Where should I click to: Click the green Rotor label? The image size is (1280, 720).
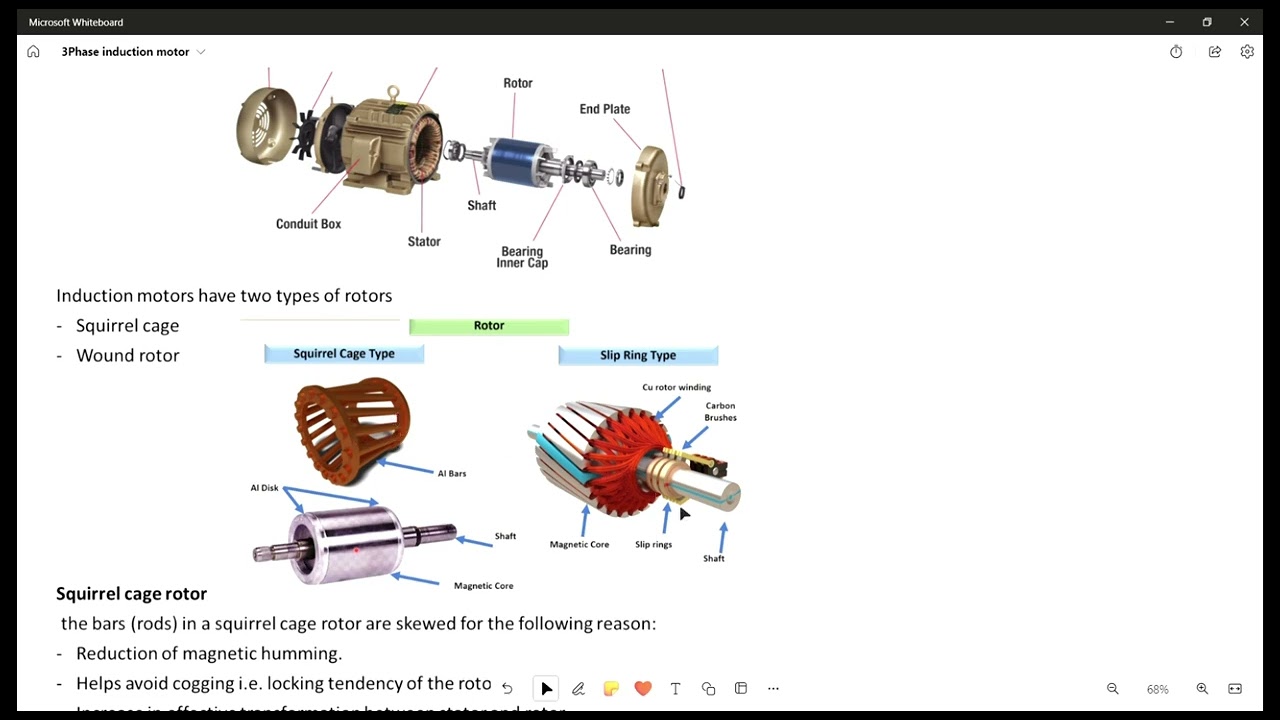pyautogui.click(x=489, y=326)
